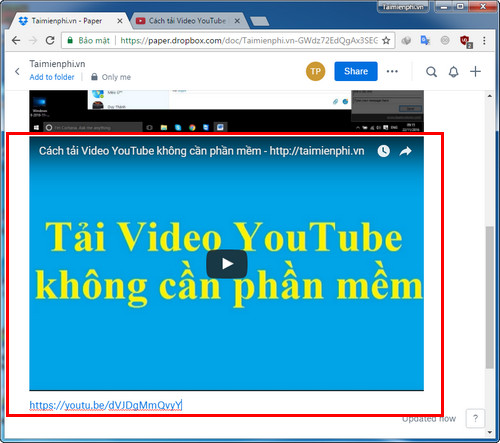
Task: Open notifications with the bell icon
Action: click(x=453, y=72)
